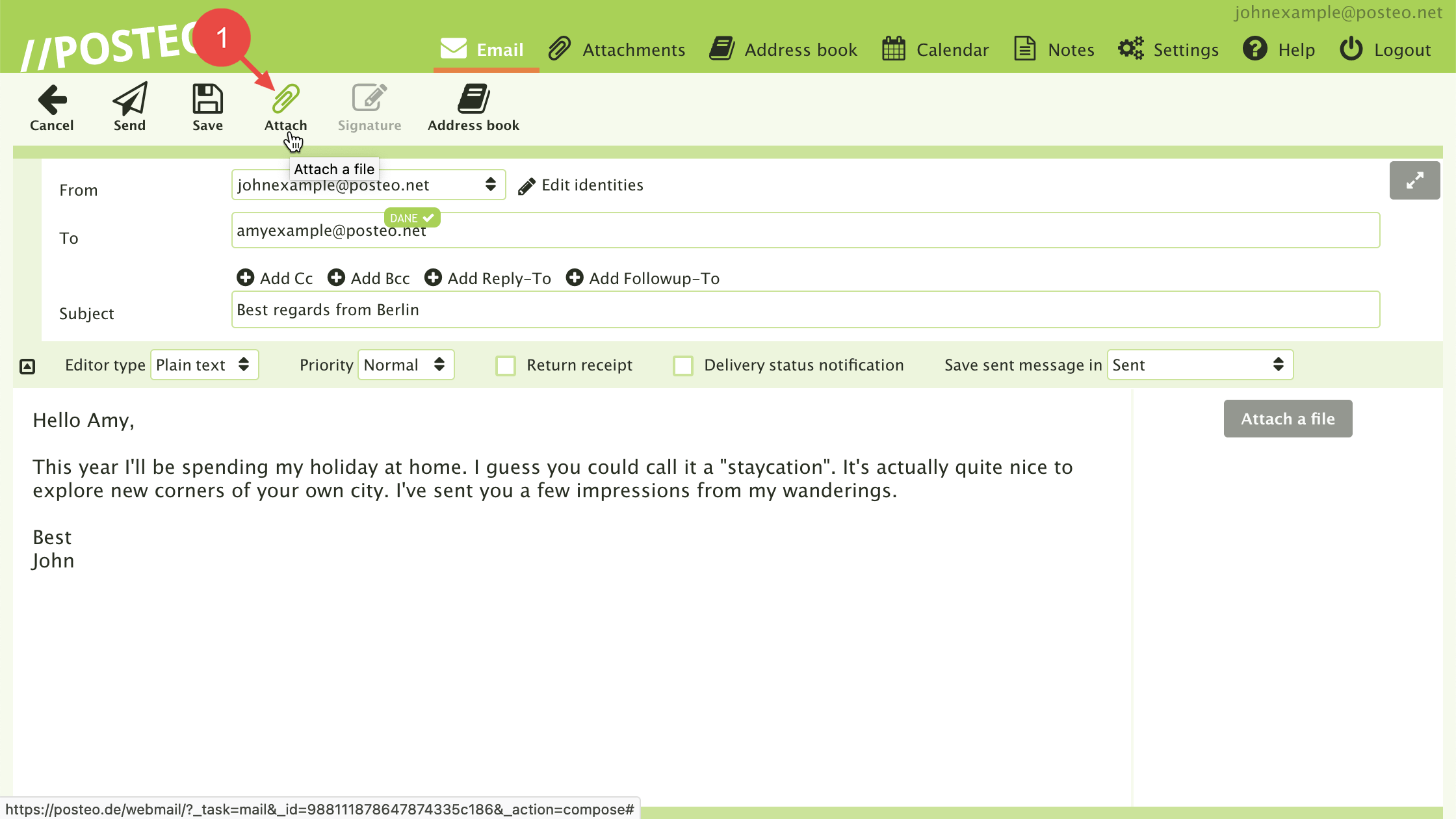
Task: Open the Save sent message in dropdown
Action: point(1200,365)
